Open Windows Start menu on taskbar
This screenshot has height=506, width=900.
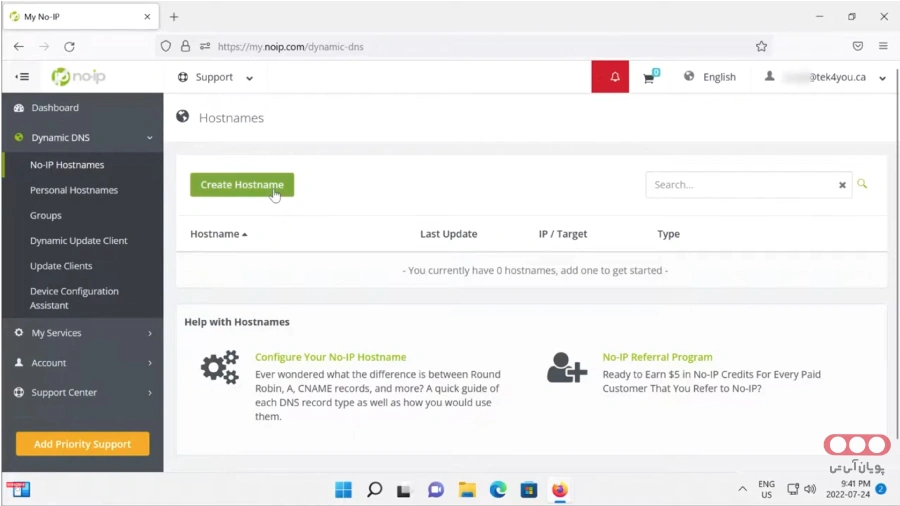click(x=343, y=490)
